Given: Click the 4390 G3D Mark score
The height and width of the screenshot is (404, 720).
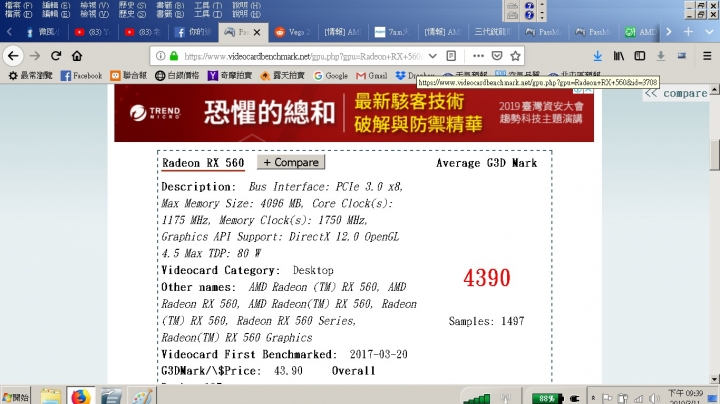Looking at the screenshot, I should click(487, 278).
